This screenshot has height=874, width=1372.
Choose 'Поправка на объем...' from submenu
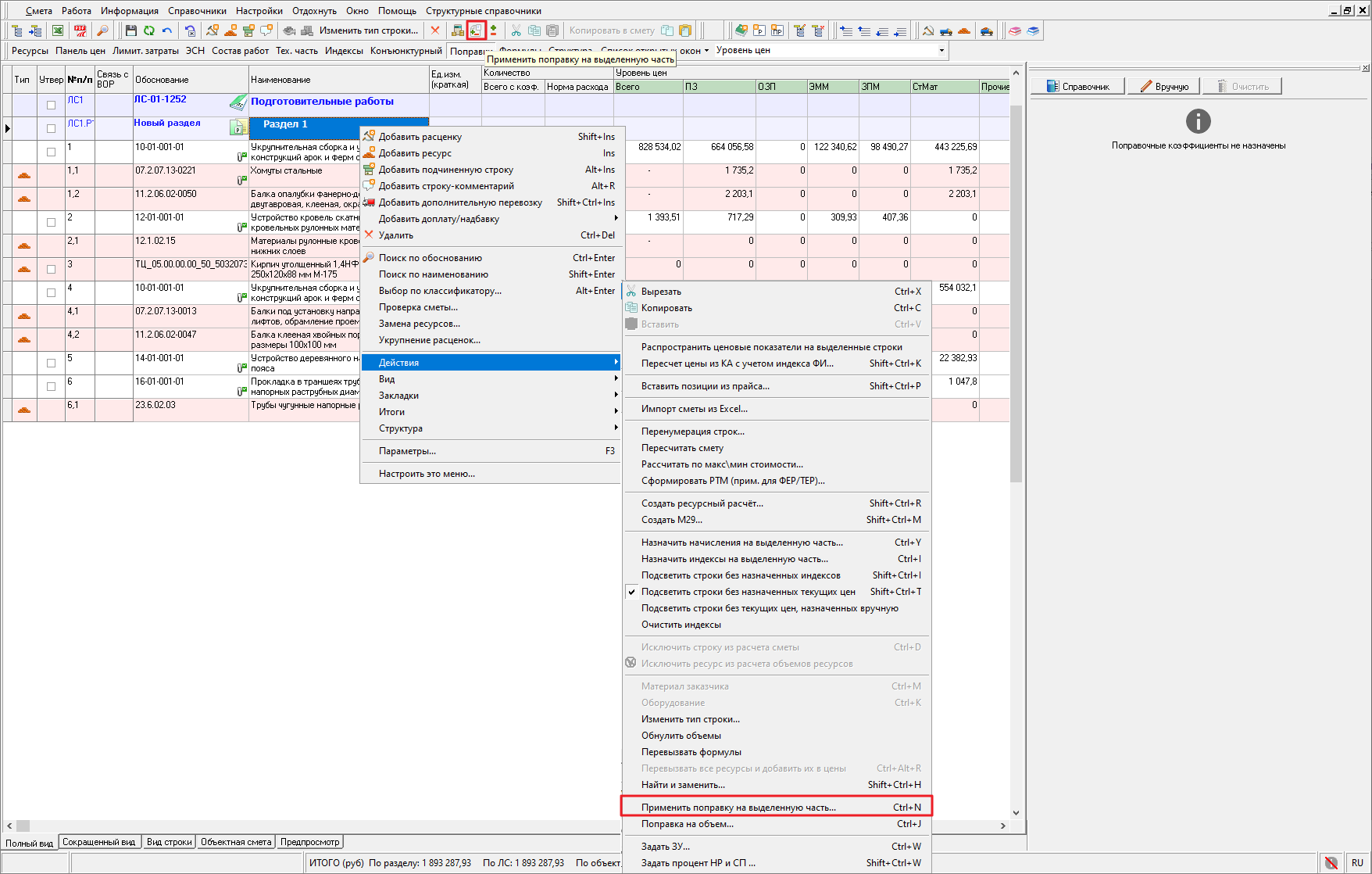click(x=777, y=824)
